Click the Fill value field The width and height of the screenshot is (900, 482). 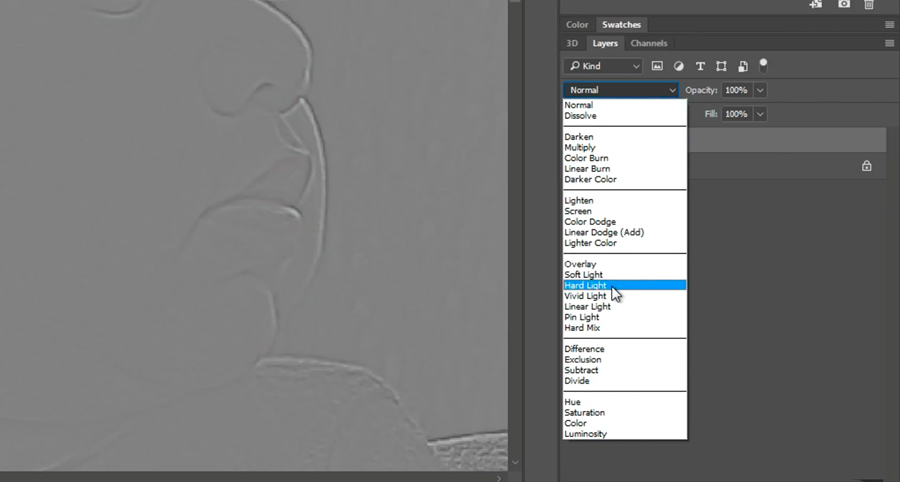pyautogui.click(x=736, y=114)
